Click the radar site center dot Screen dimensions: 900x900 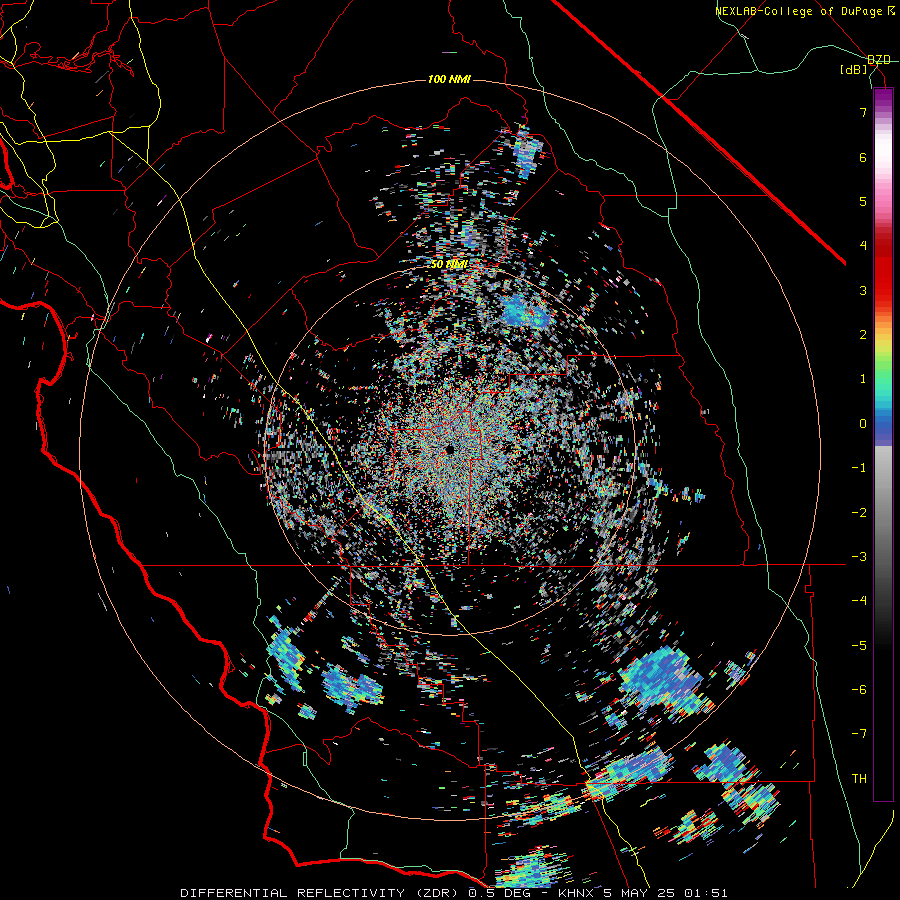point(449,449)
